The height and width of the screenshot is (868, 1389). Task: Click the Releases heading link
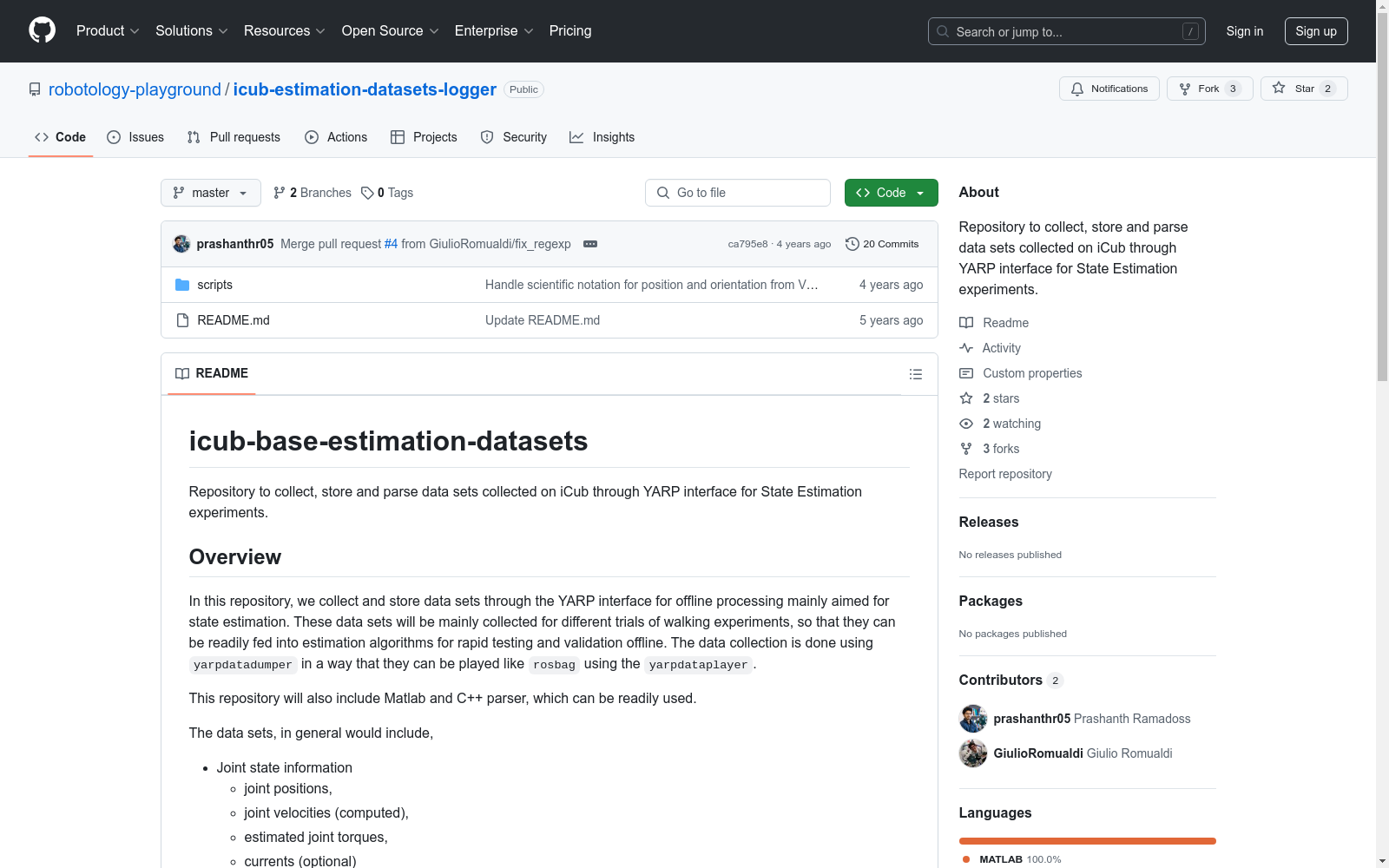pos(989,522)
